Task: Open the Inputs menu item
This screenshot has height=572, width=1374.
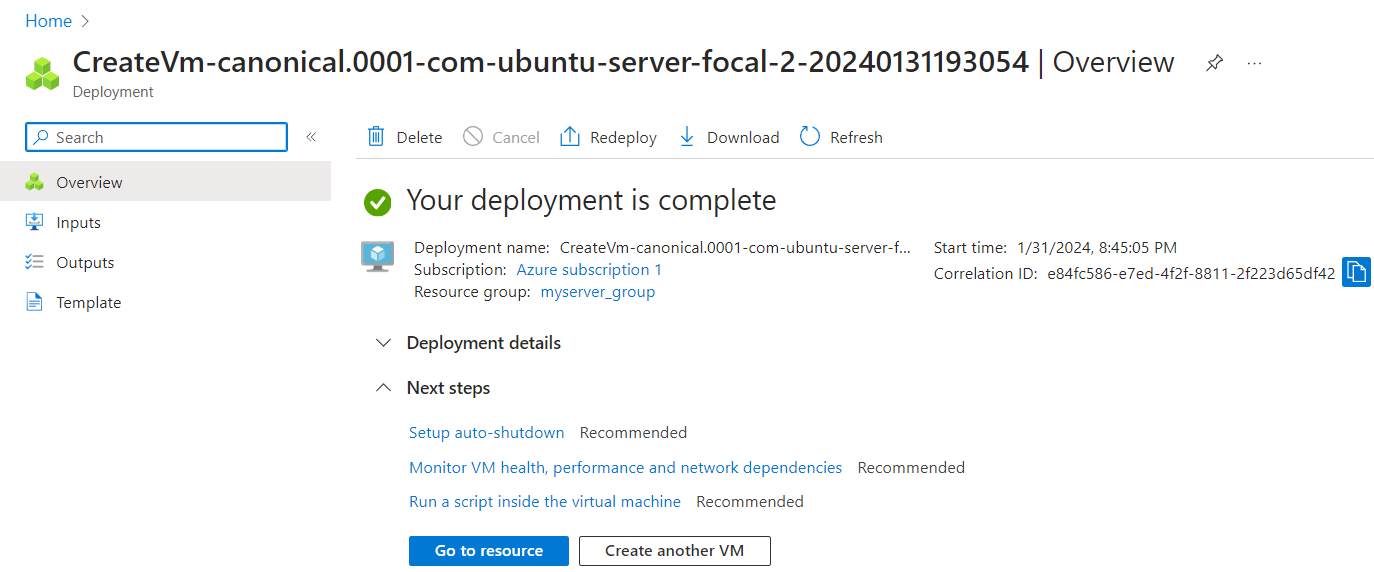Action: pos(165,222)
